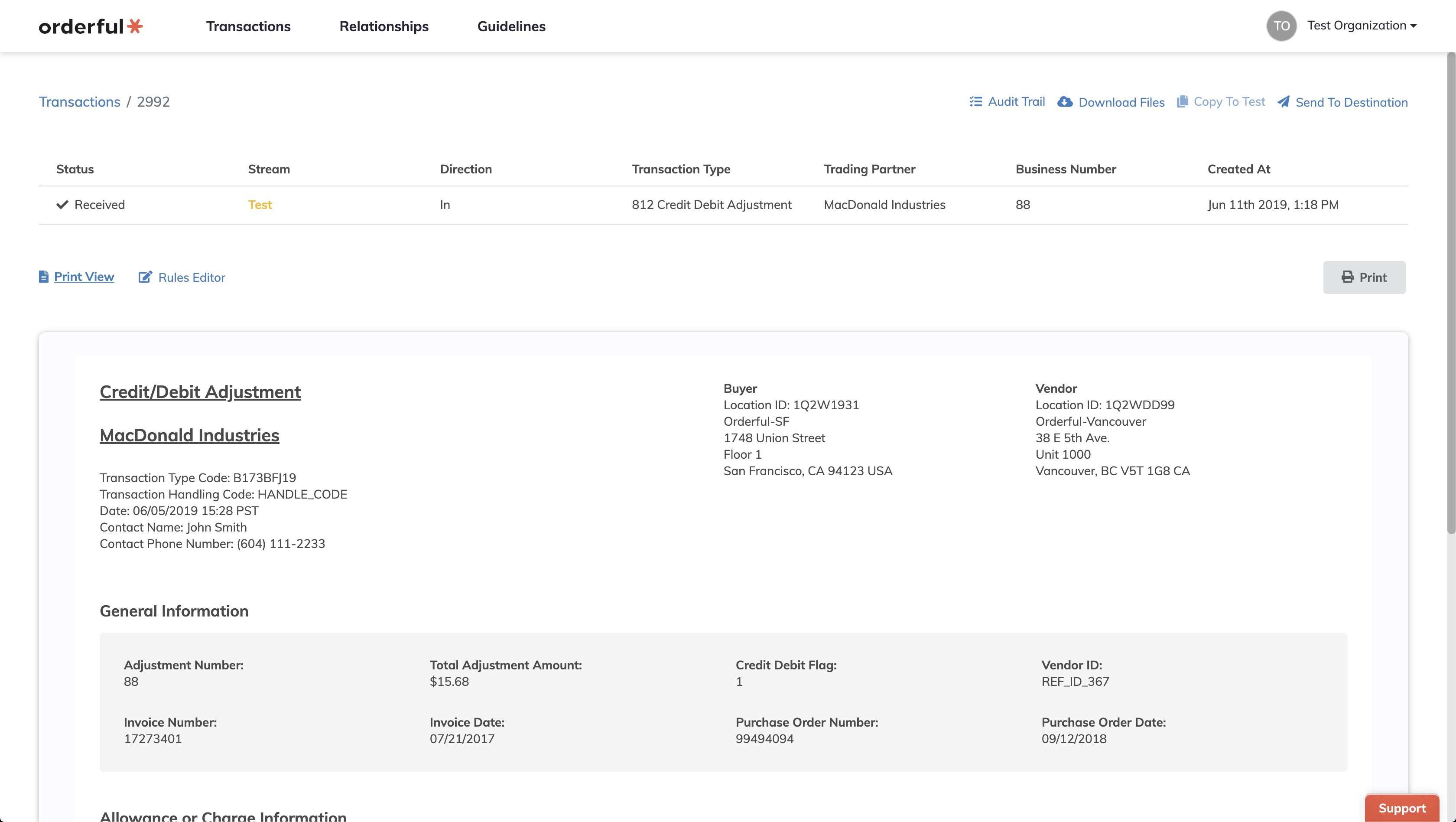Click the Jun 11th 2019, 1:18 PM cell
This screenshot has height=822, width=1456.
[x=1273, y=205]
